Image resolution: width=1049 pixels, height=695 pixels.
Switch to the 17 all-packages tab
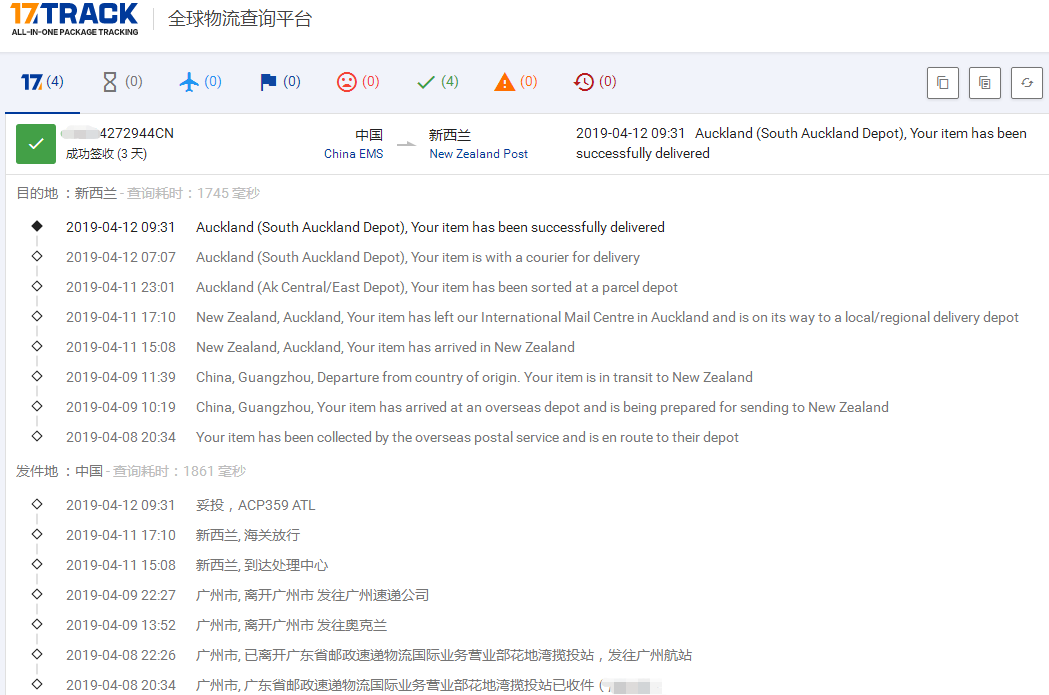pos(42,81)
